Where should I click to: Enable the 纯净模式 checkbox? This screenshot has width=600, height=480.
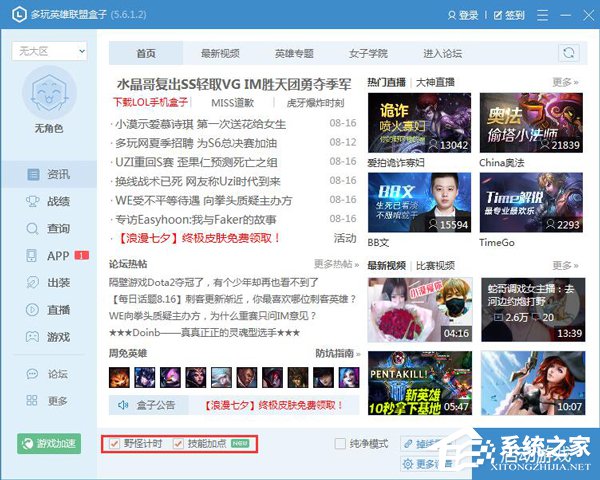point(340,444)
